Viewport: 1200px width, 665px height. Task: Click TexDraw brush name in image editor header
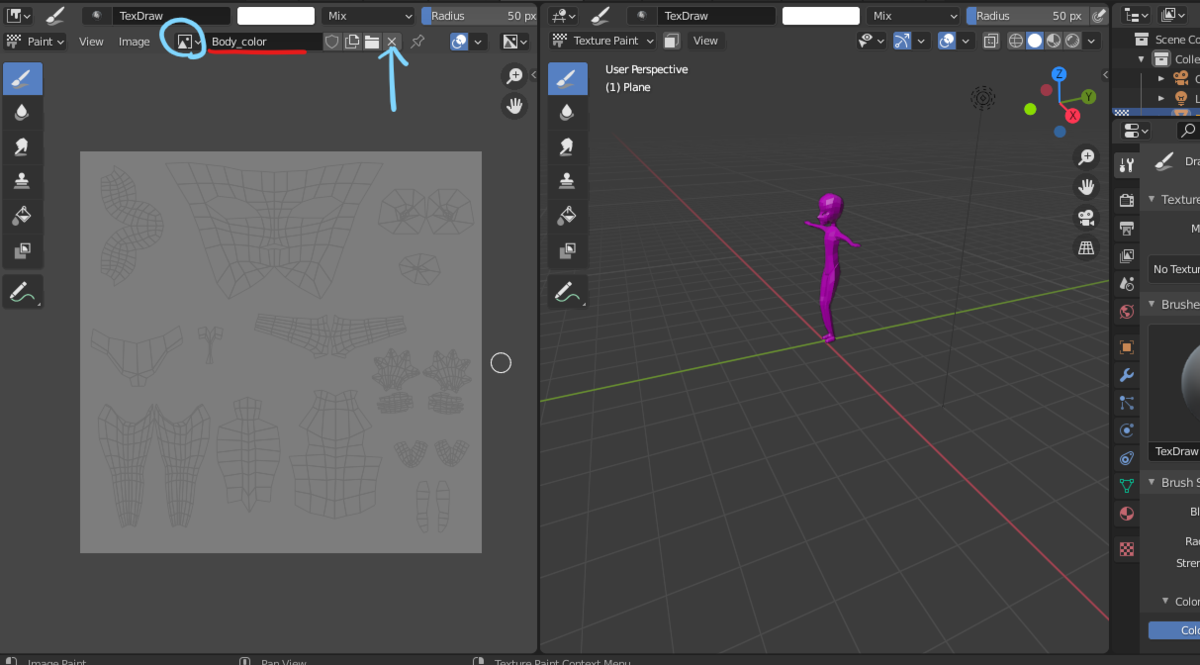171,16
